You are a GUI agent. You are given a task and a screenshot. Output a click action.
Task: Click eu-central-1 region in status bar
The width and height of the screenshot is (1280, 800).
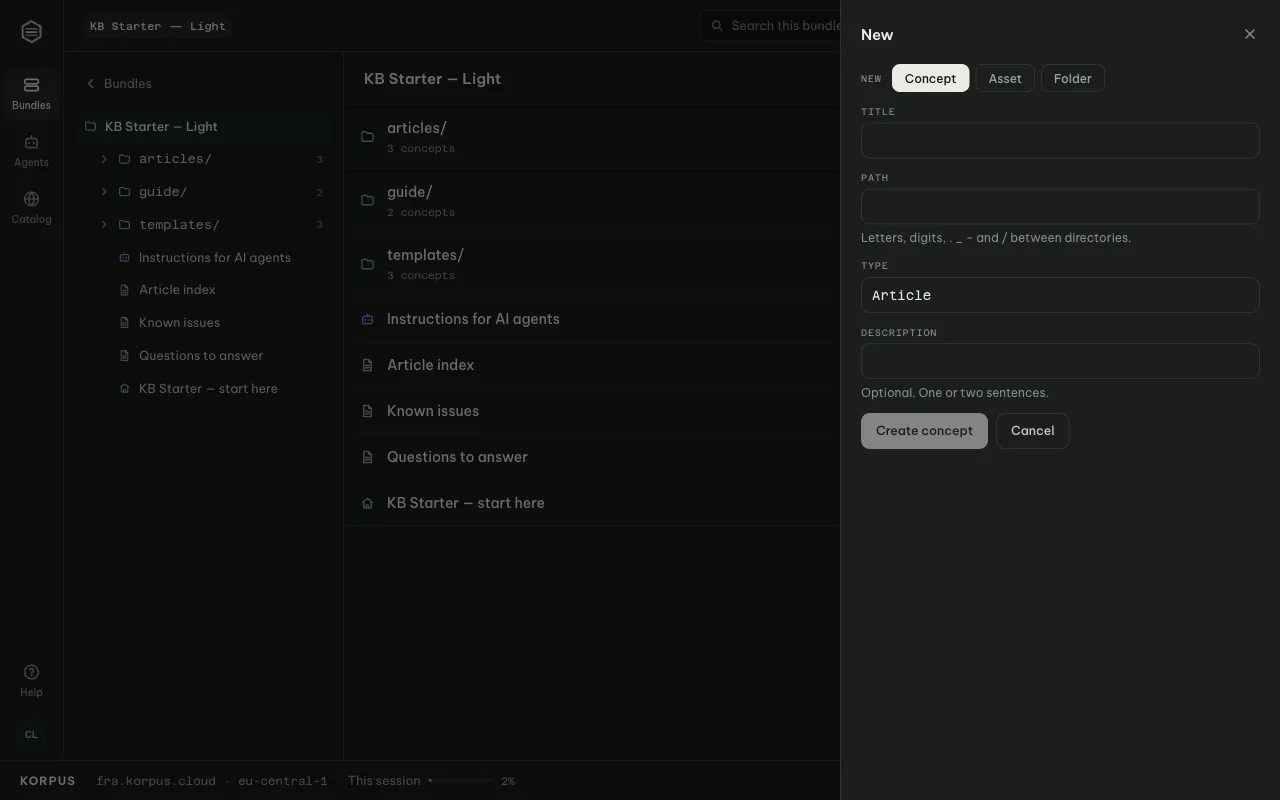click(283, 781)
